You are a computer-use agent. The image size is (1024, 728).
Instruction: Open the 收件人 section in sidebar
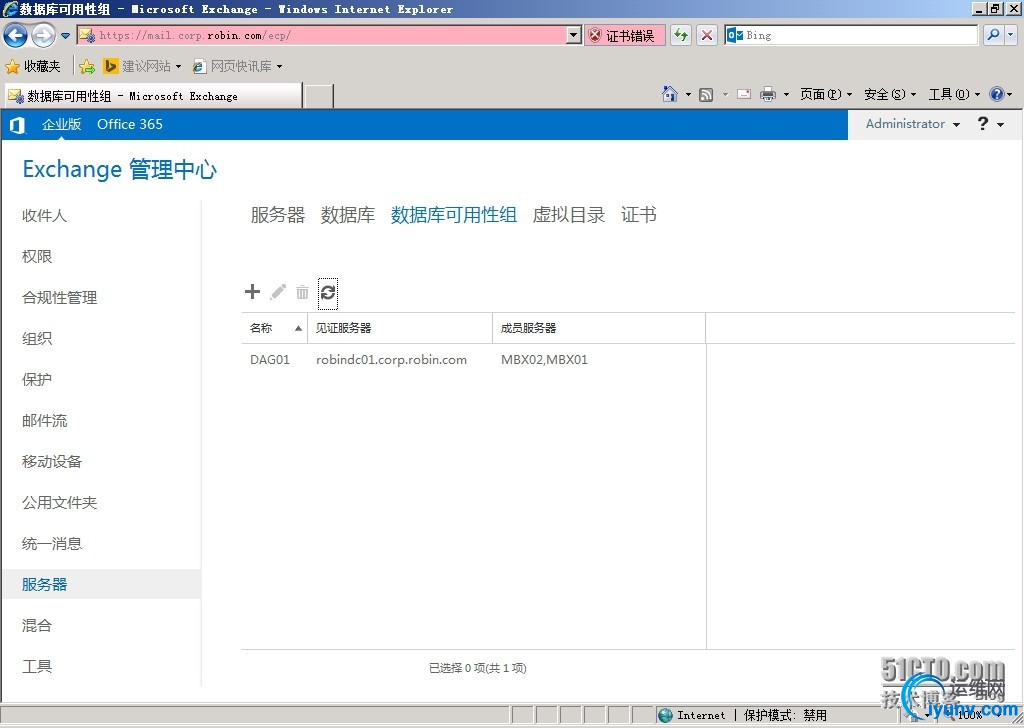point(45,216)
